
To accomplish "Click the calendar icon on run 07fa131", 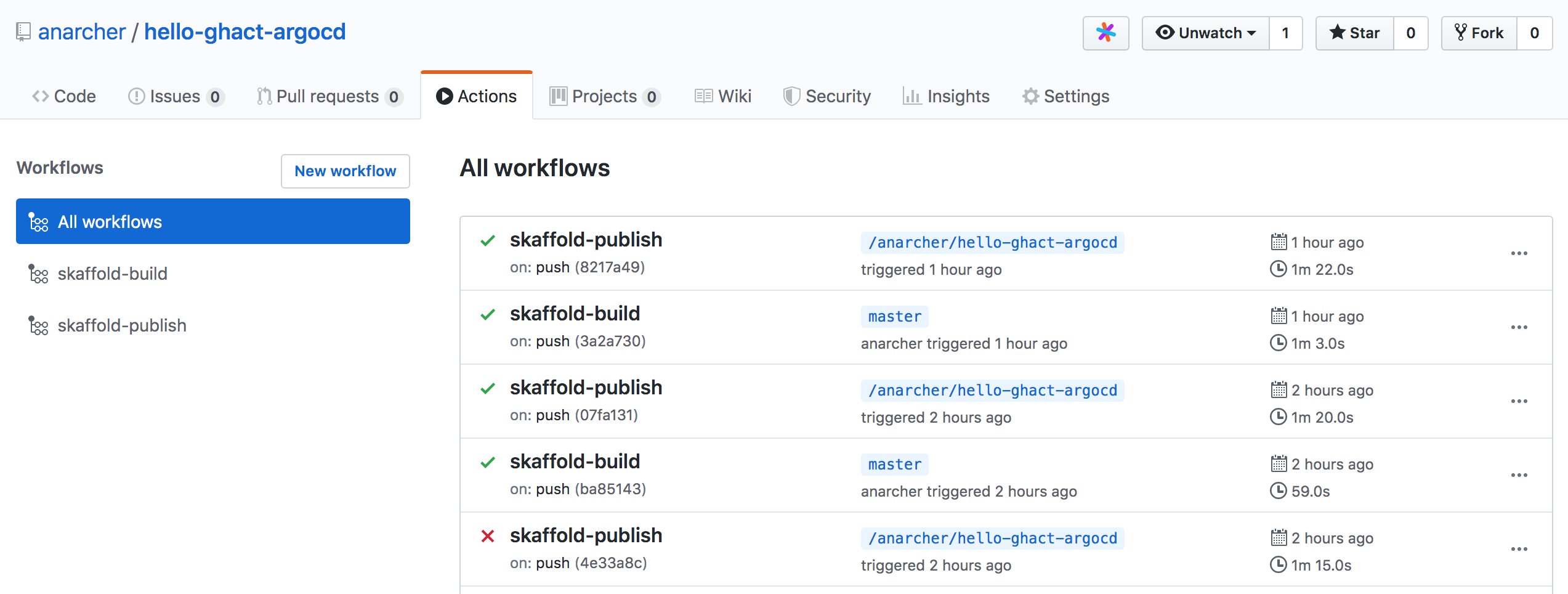I will (x=1279, y=390).
